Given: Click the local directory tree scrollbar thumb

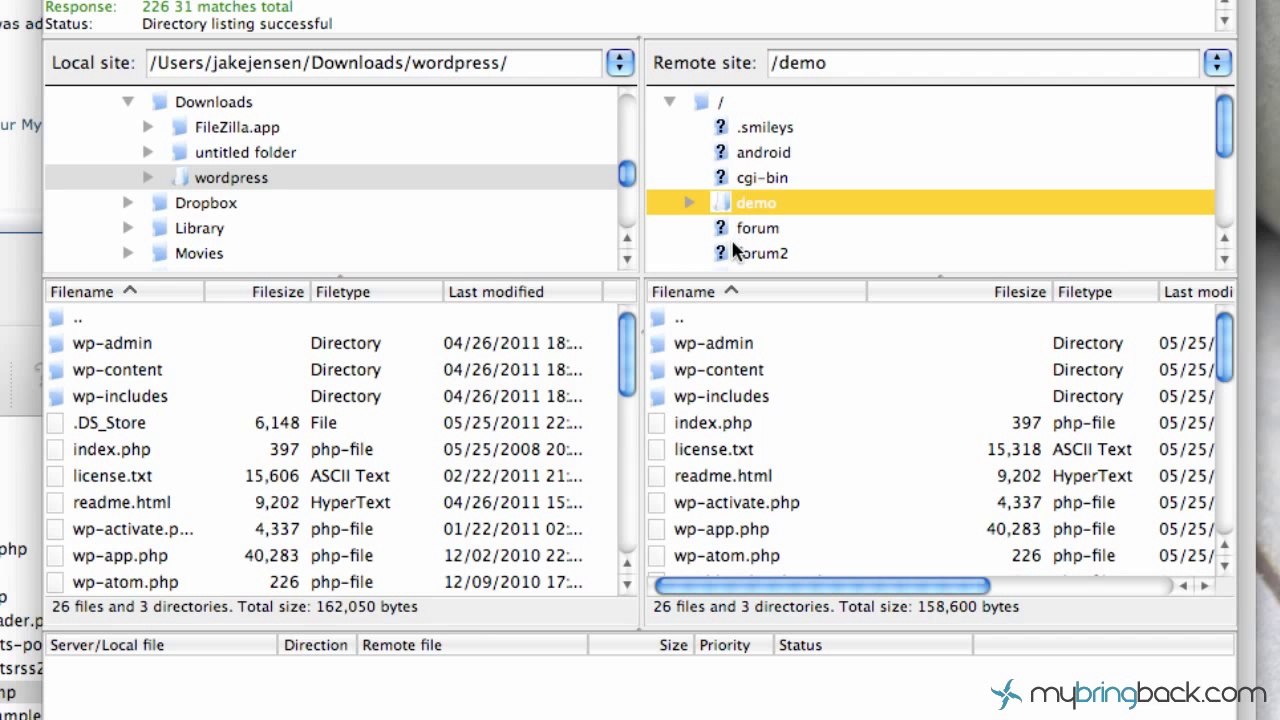Looking at the screenshot, I should point(627,174).
